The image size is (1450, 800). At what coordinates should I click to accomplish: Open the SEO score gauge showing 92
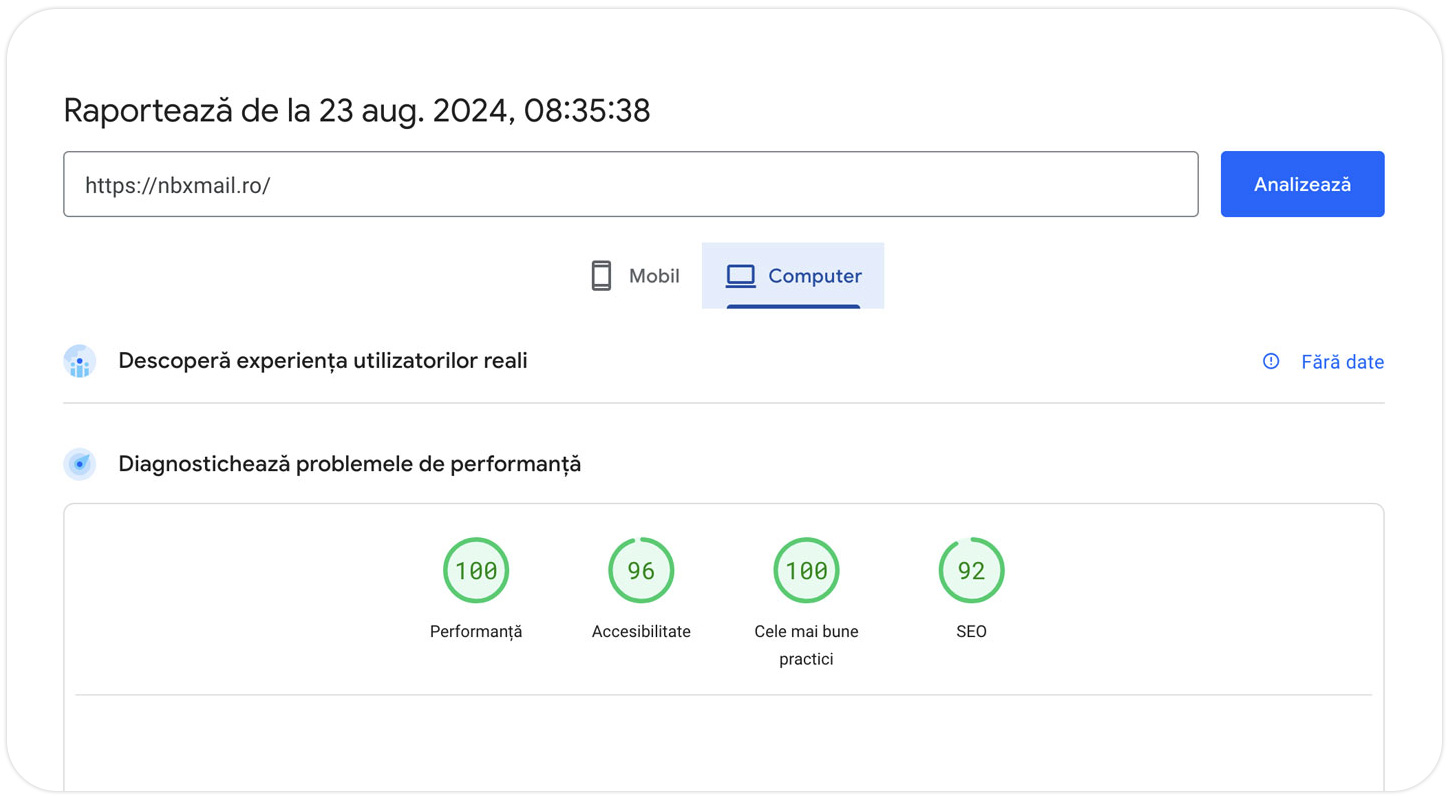[x=971, y=570]
